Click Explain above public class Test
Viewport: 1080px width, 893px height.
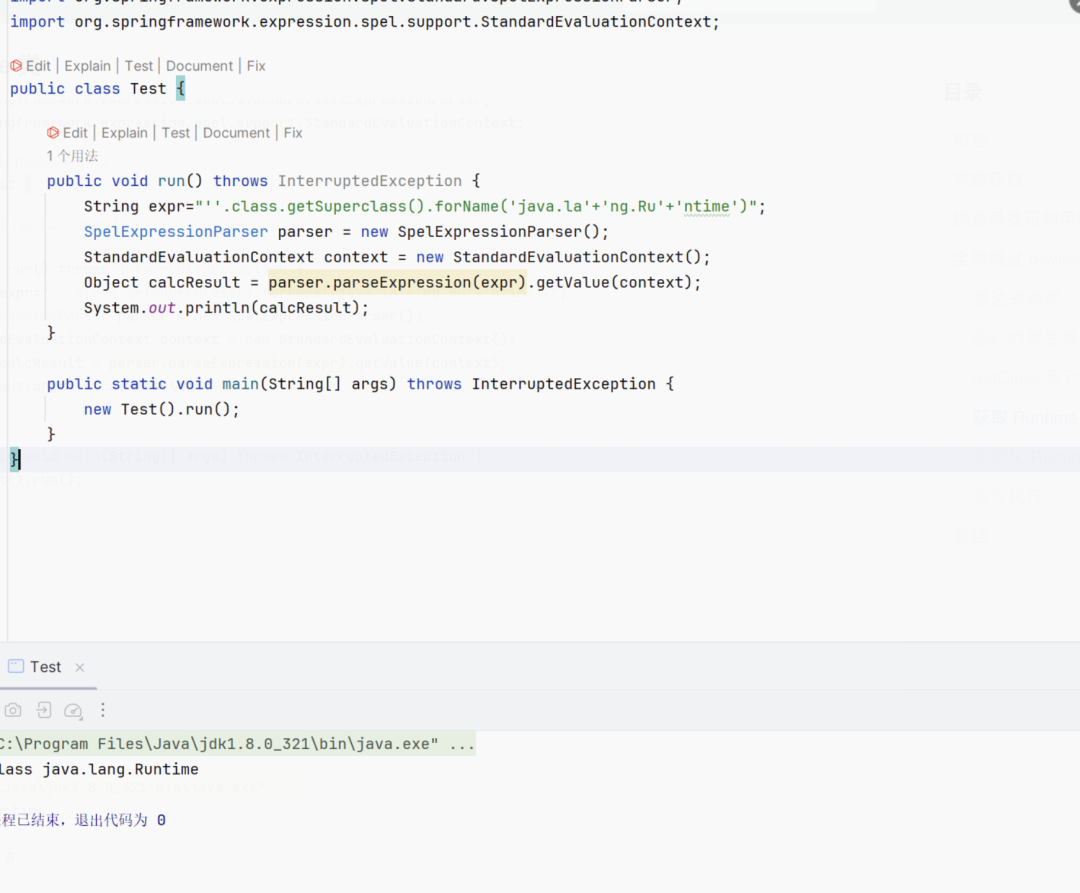(87, 66)
